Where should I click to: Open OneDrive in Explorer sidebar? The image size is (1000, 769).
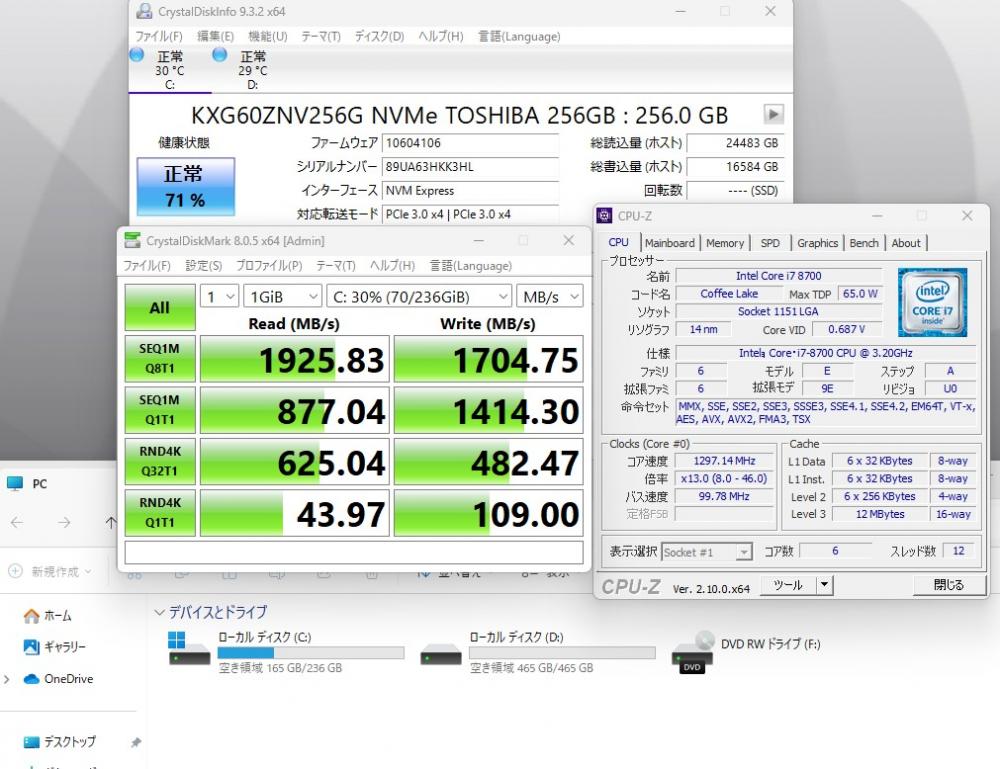[58, 679]
